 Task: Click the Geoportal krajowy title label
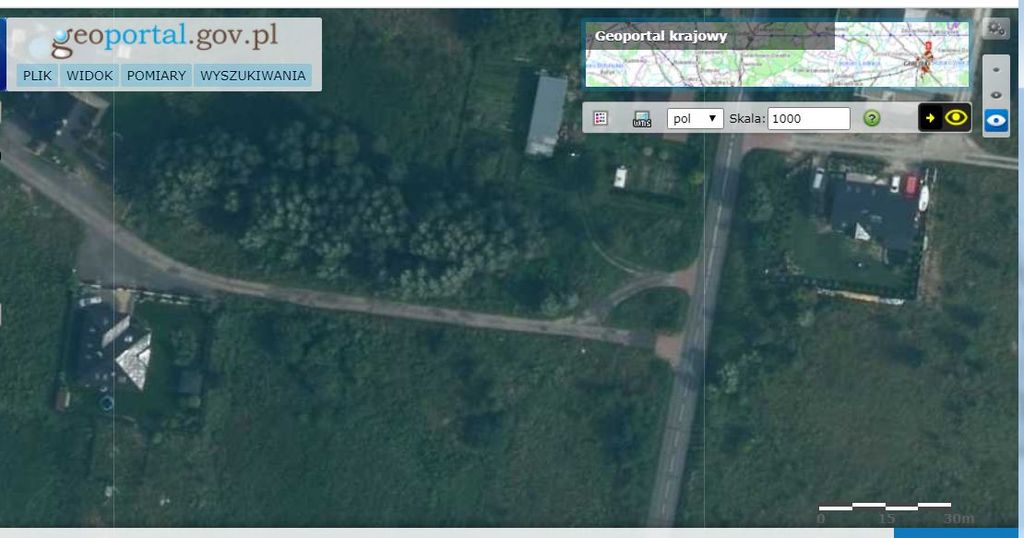tap(660, 37)
